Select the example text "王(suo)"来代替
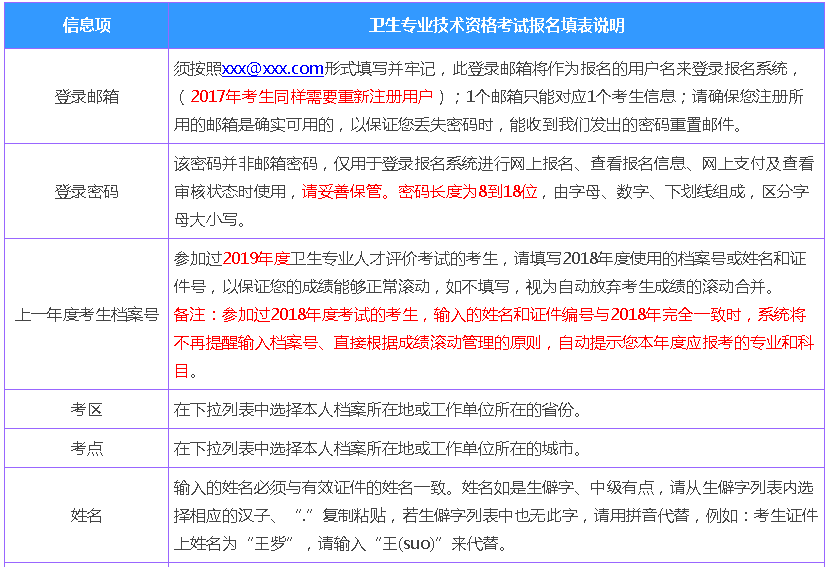Image resolution: width=829 pixels, height=567 pixels. tap(437, 544)
